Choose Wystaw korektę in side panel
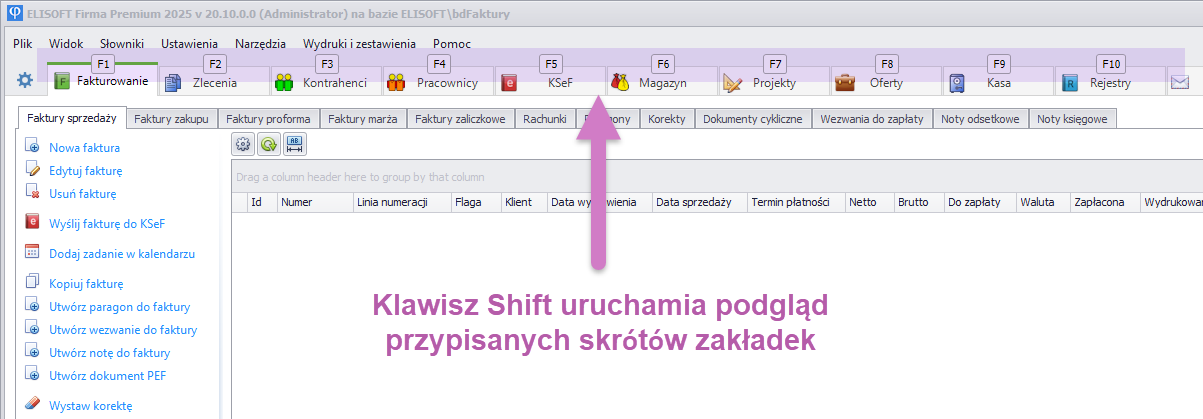Screen dimensions: 1203x419 coord(90,406)
